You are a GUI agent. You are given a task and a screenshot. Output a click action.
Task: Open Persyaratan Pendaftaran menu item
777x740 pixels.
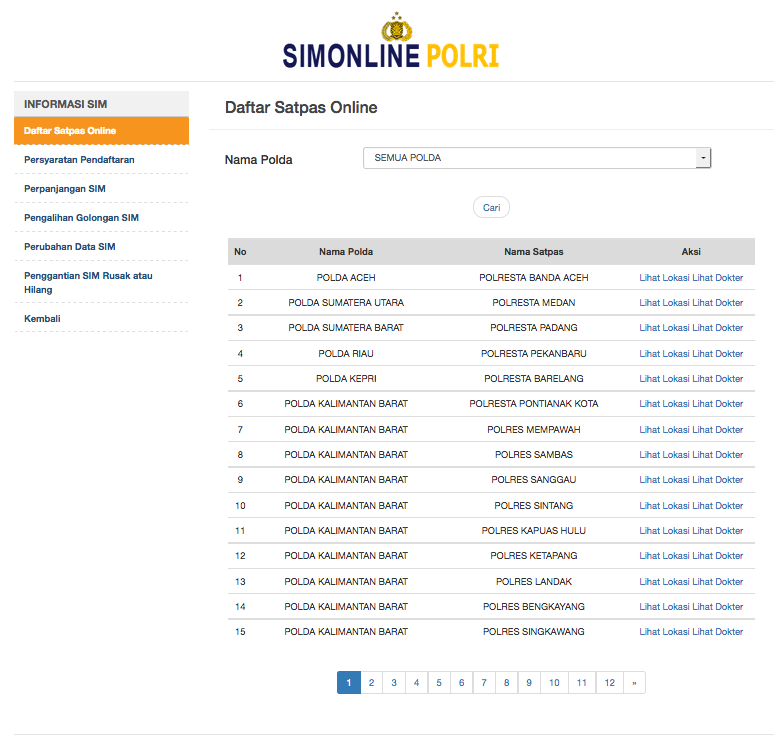coord(79,160)
